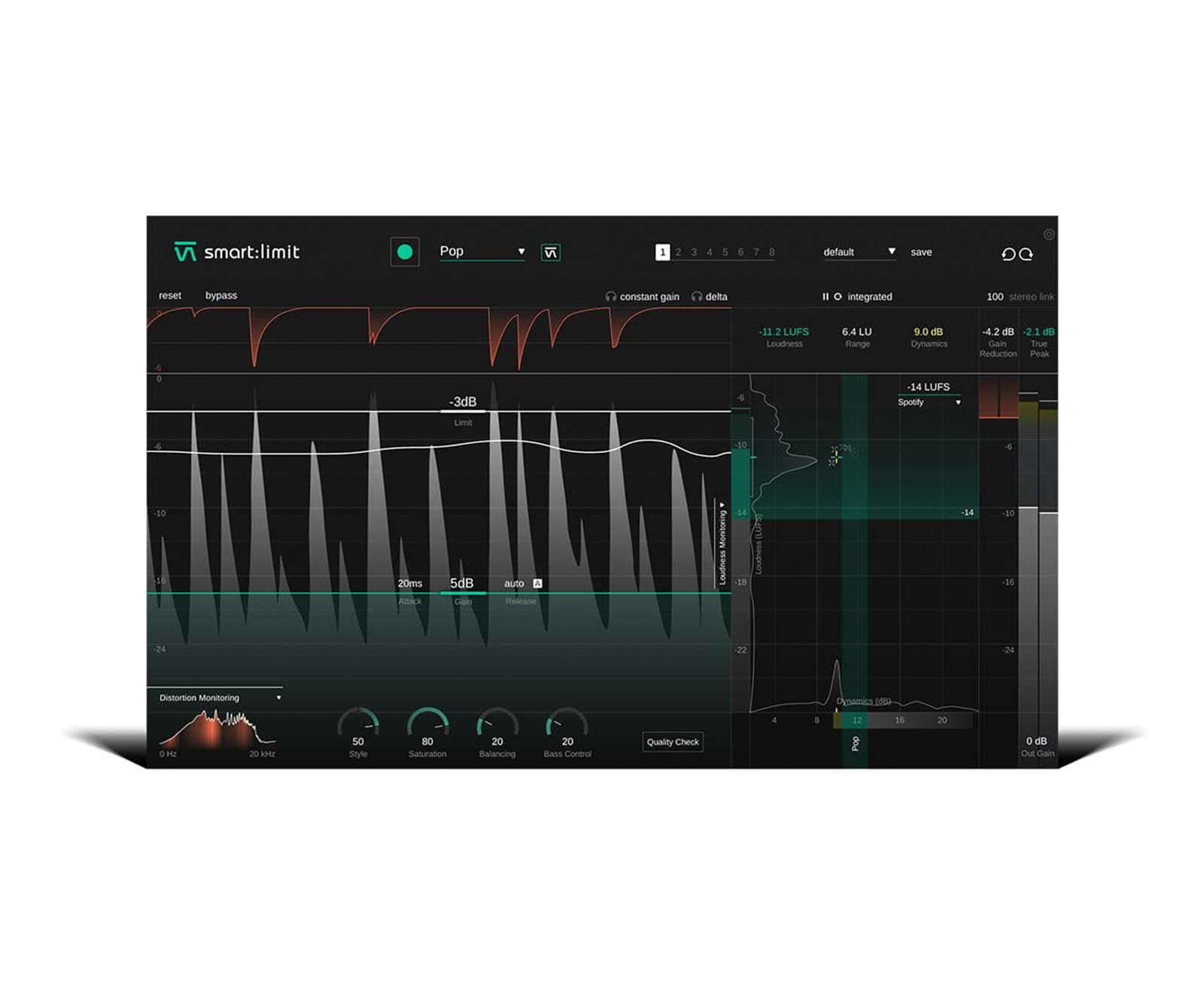Screen dimensions: 1204x993
Task: Open the Spotify loudness target dropdown
Action: (929, 402)
